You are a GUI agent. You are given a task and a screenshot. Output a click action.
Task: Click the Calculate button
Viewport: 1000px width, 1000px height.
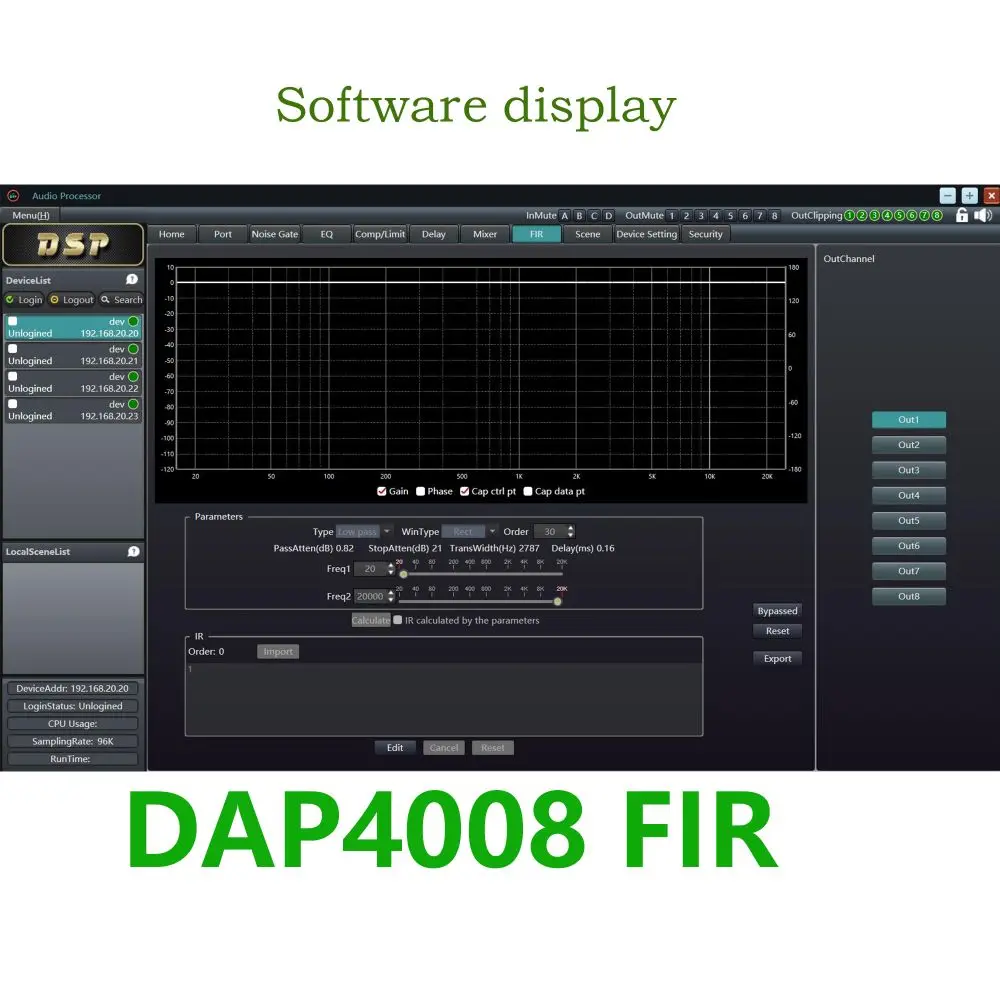pyautogui.click(x=371, y=620)
